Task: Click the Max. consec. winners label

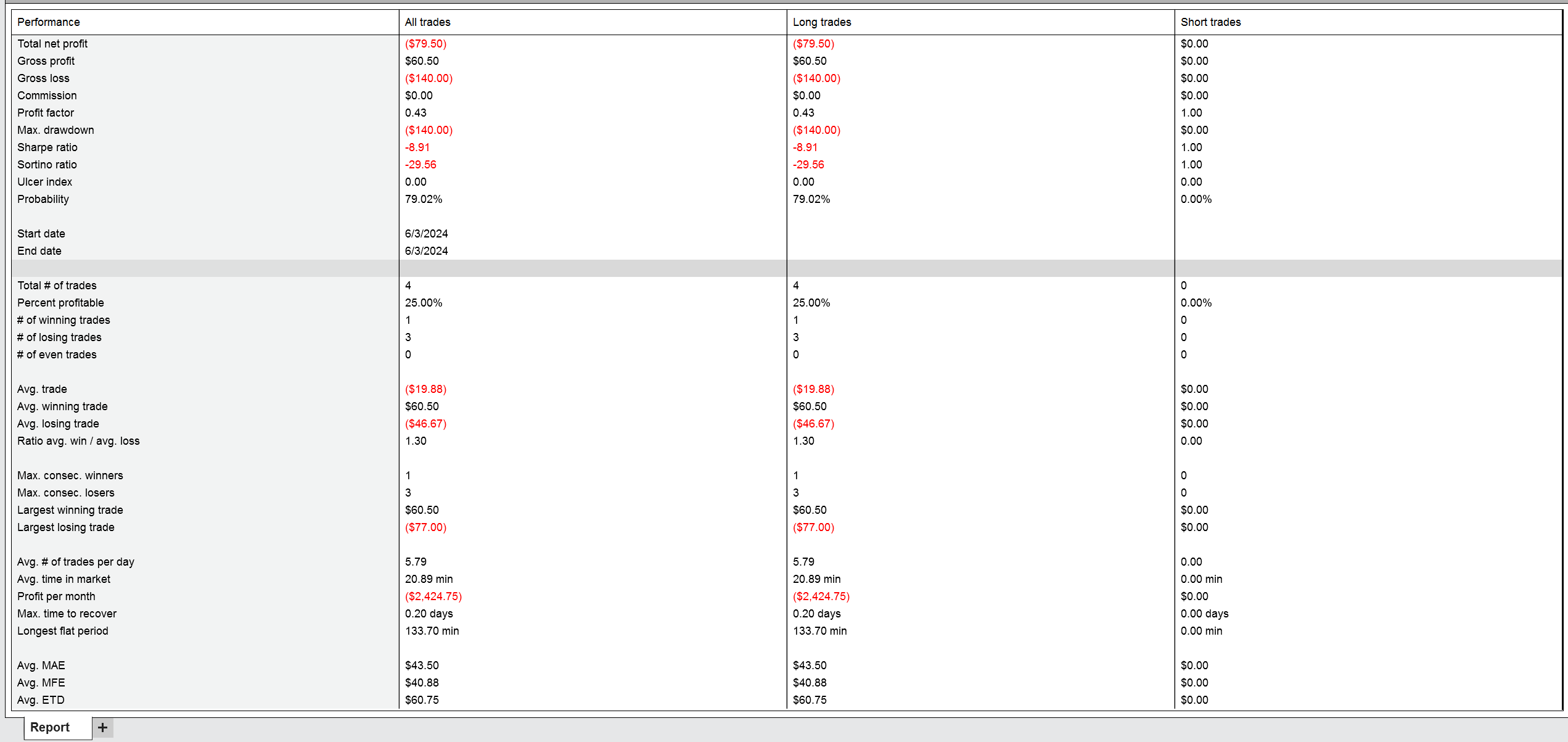Action: 70,476
